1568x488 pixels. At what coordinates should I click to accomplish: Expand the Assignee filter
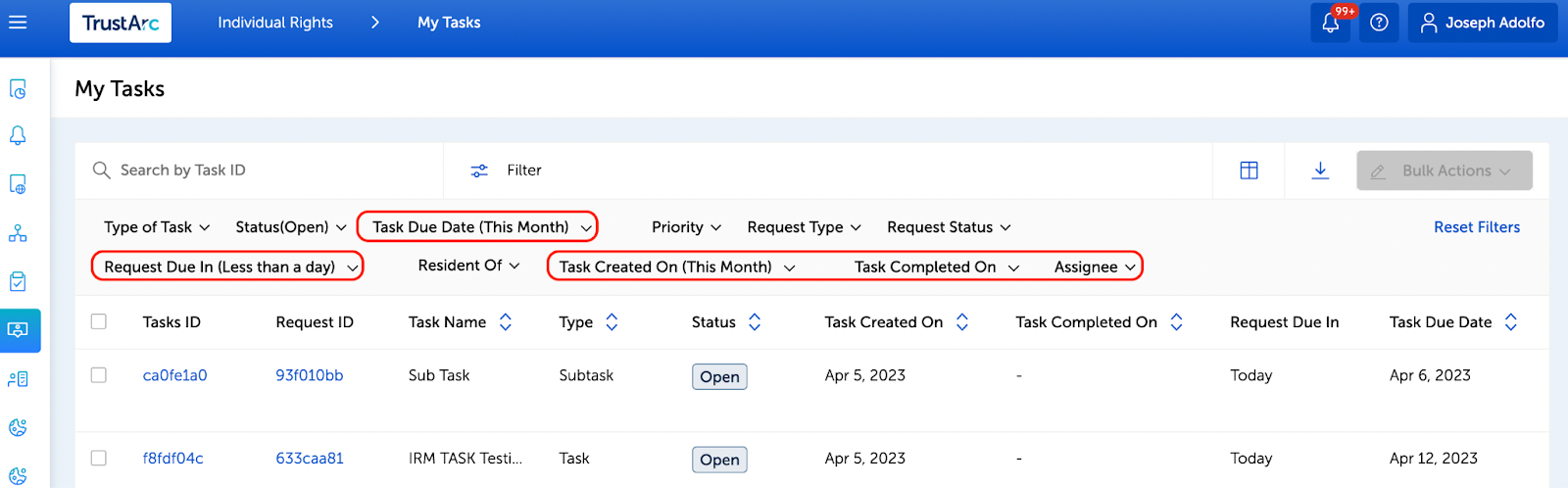pyautogui.click(x=1096, y=268)
